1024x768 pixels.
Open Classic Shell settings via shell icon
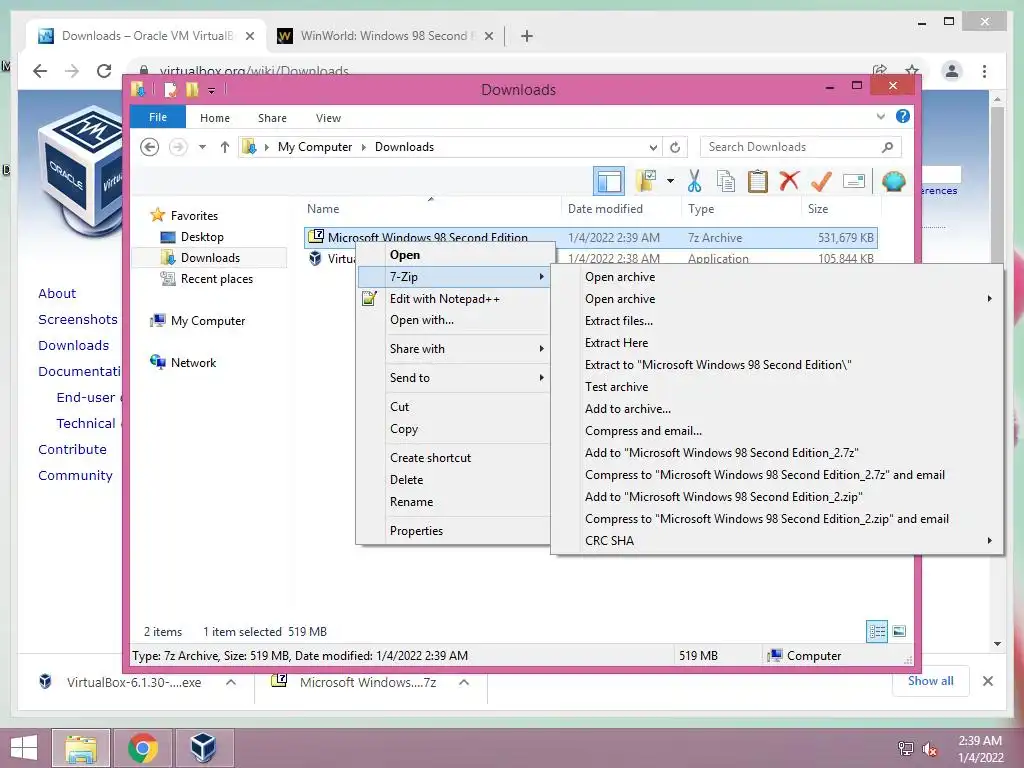(x=893, y=181)
